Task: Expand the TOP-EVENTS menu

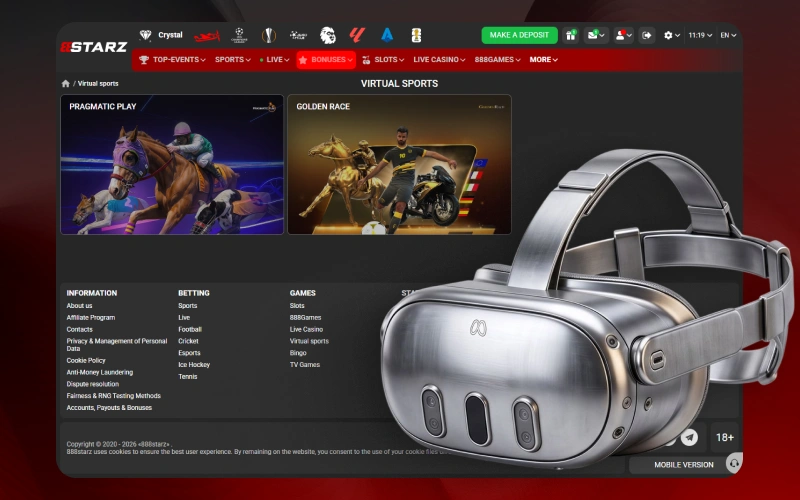Action: click(172, 60)
